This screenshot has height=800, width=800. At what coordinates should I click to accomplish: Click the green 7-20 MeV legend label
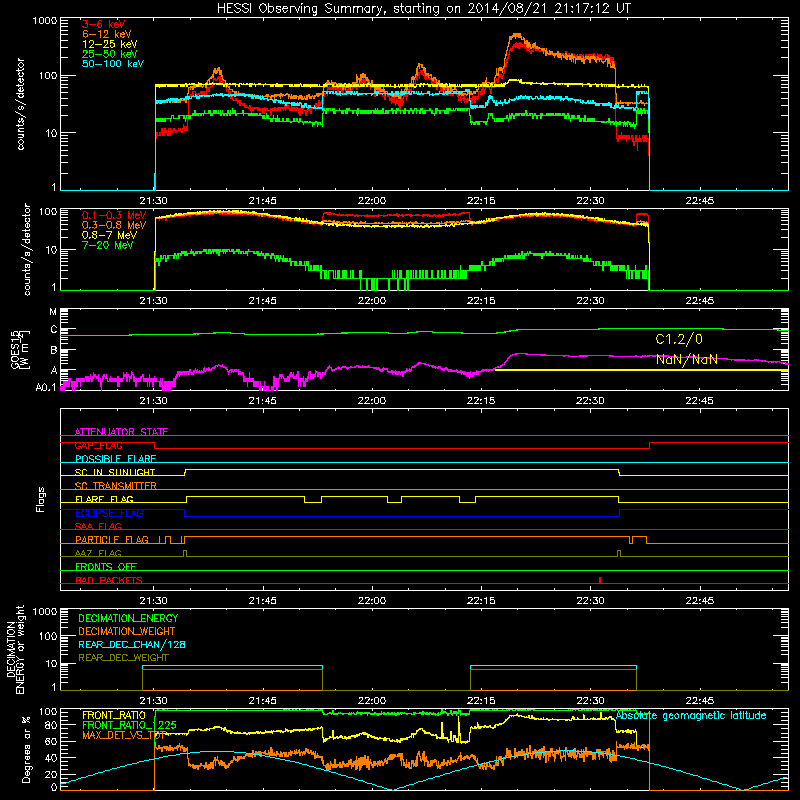coord(108,245)
